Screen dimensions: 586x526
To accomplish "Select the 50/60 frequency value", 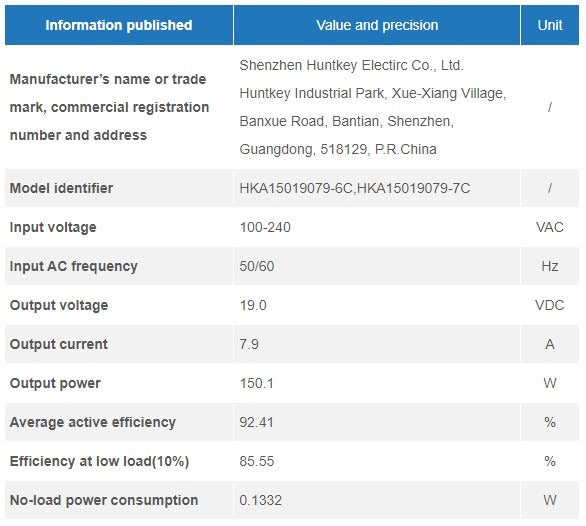I will tap(257, 266).
